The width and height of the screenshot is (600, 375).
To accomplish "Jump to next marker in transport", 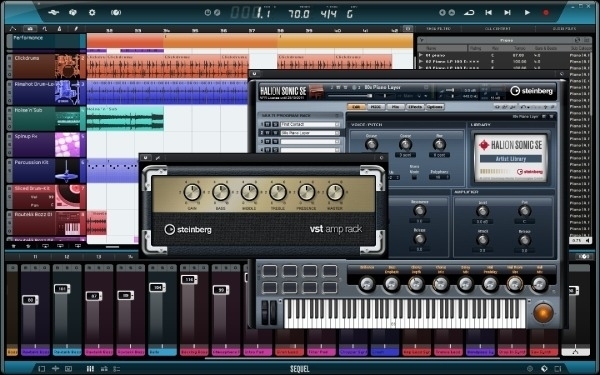I will [507, 13].
